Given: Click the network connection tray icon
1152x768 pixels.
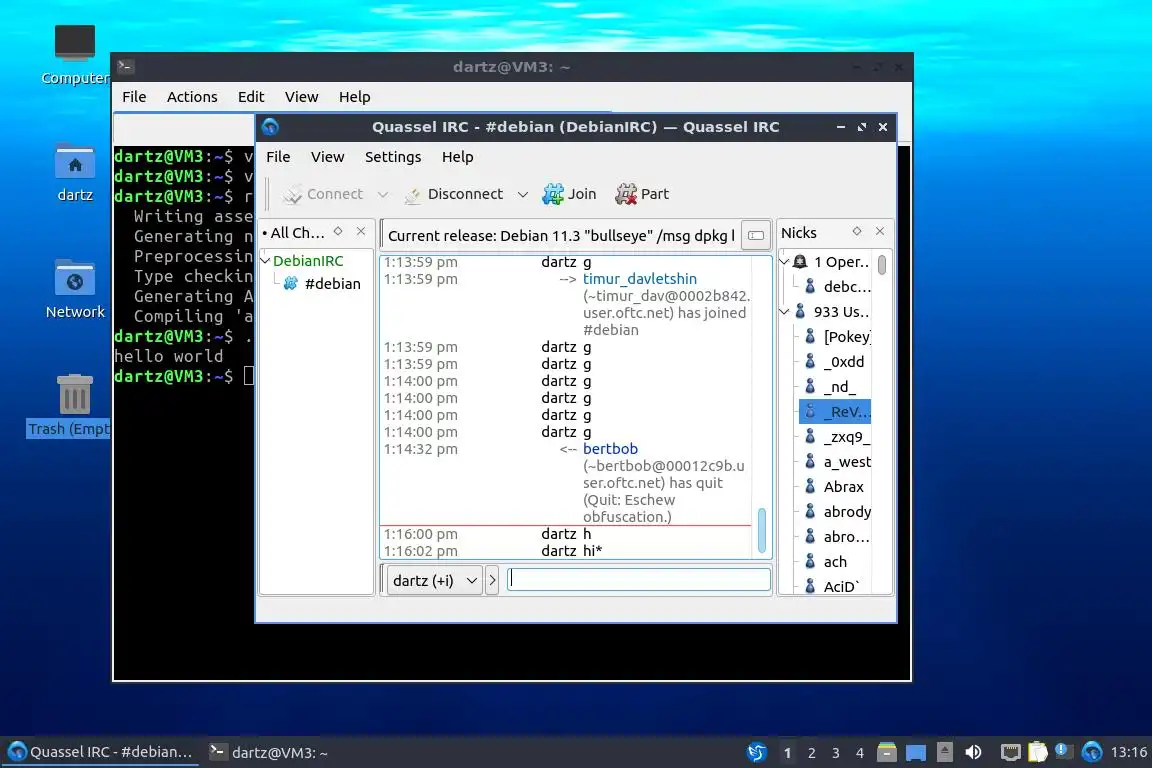Looking at the screenshot, I should [1011, 752].
